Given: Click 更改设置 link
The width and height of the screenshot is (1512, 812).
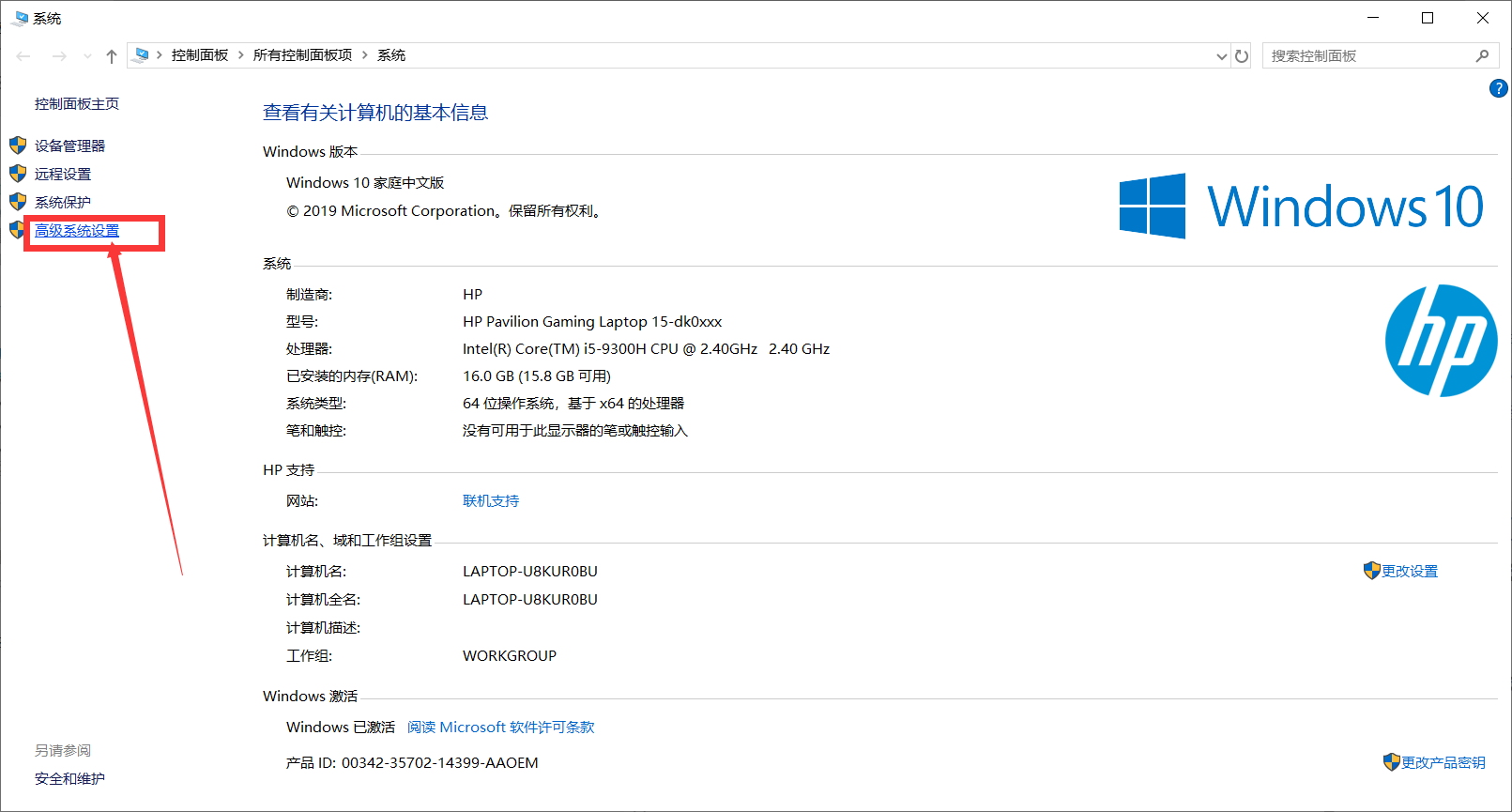Looking at the screenshot, I should tap(1410, 571).
